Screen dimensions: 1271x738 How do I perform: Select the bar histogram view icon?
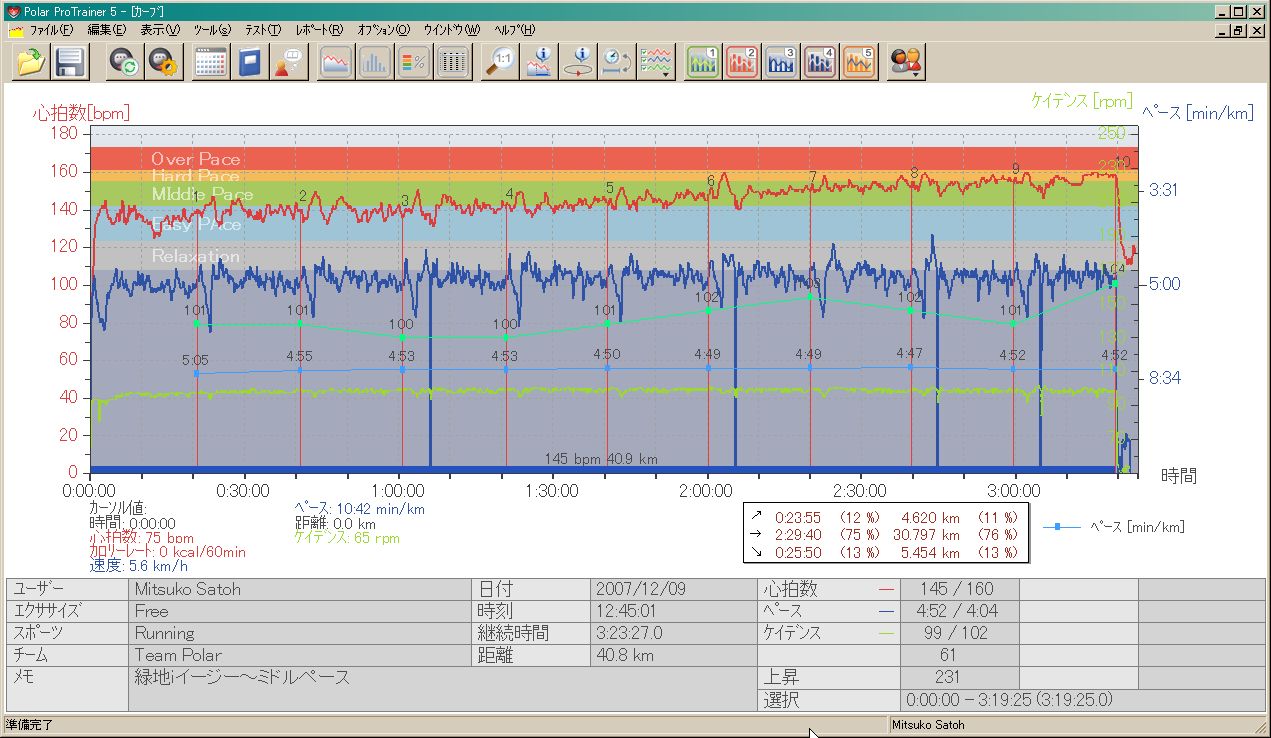coord(375,63)
